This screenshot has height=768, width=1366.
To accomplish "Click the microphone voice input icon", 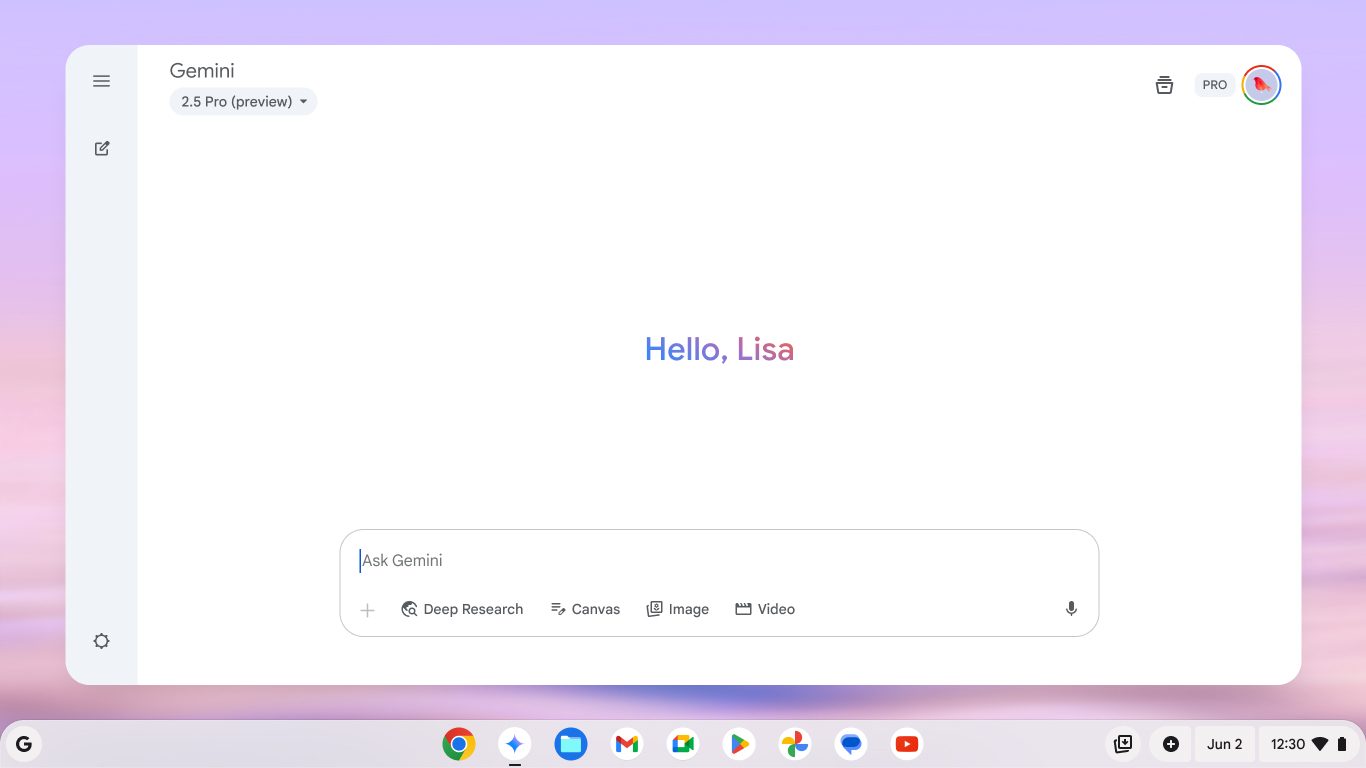I will [x=1071, y=609].
